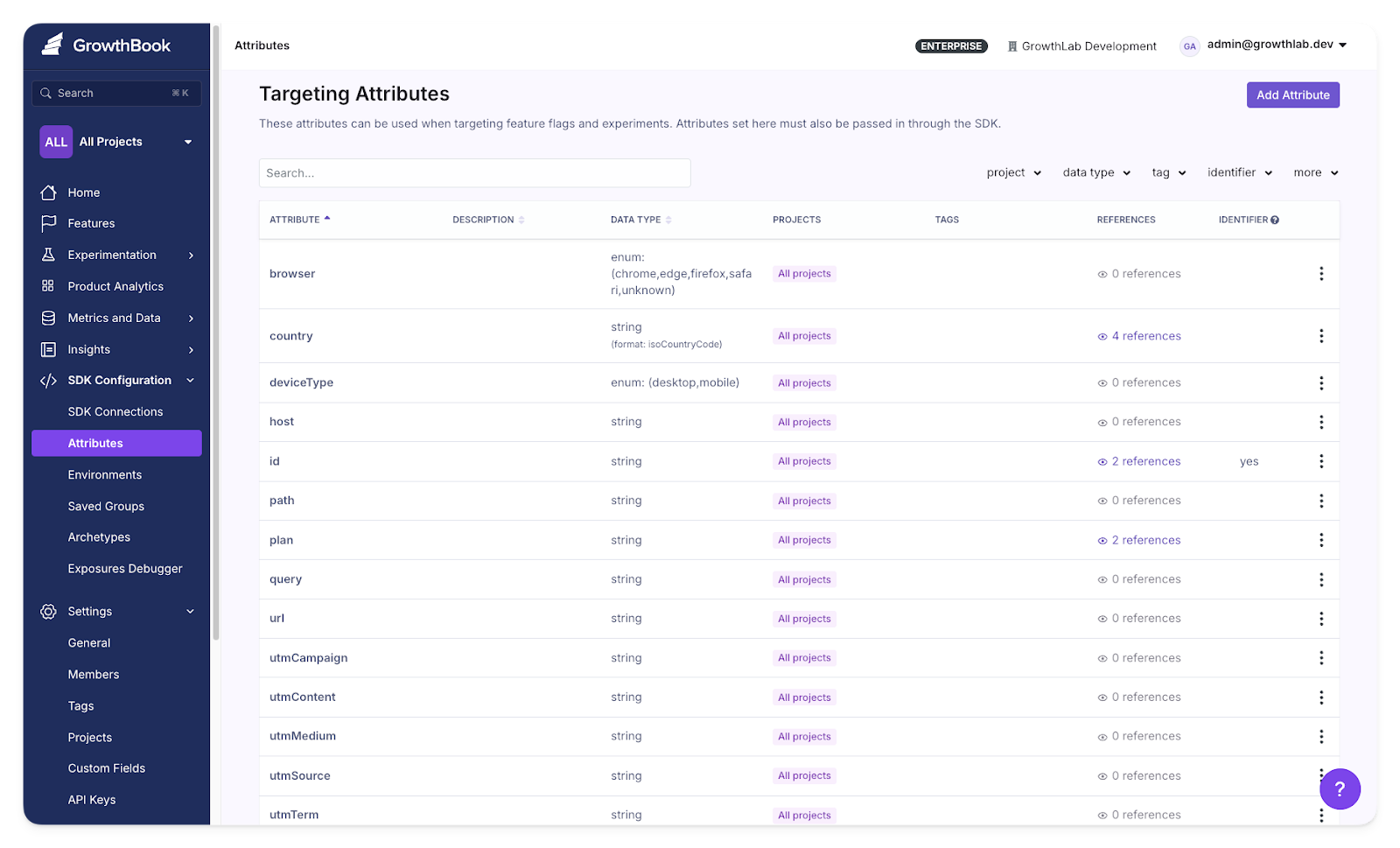Open the three-dot menu for country row

point(1320,336)
